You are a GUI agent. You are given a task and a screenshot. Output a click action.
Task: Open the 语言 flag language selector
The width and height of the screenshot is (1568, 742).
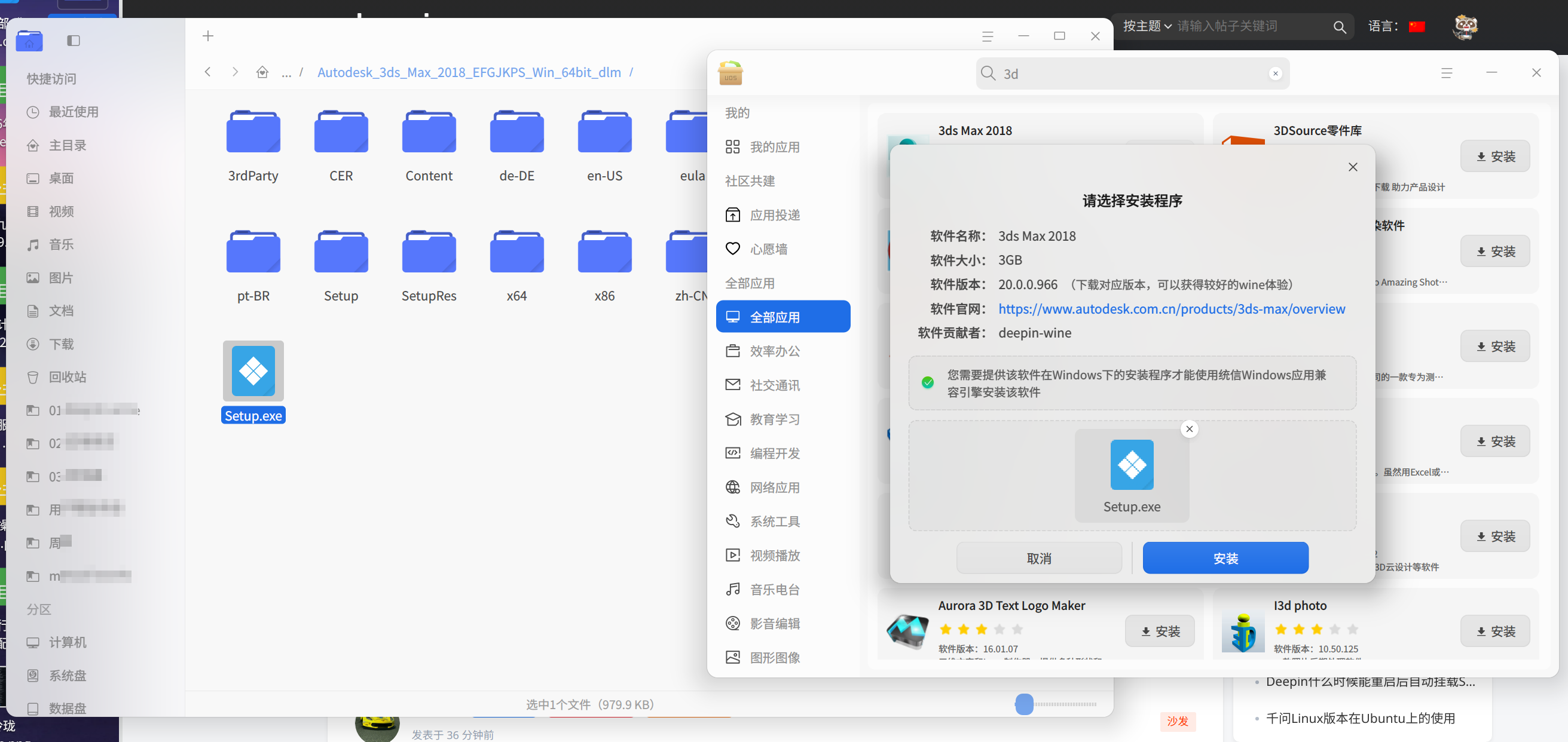click(x=1417, y=26)
